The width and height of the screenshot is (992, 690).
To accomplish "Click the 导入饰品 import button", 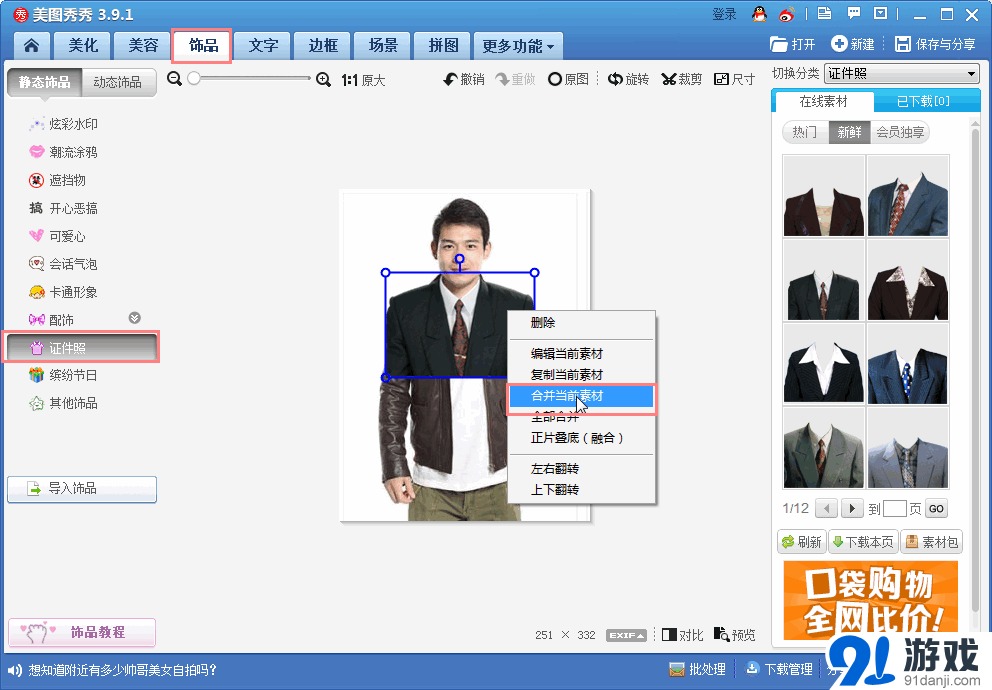I will click(x=82, y=489).
